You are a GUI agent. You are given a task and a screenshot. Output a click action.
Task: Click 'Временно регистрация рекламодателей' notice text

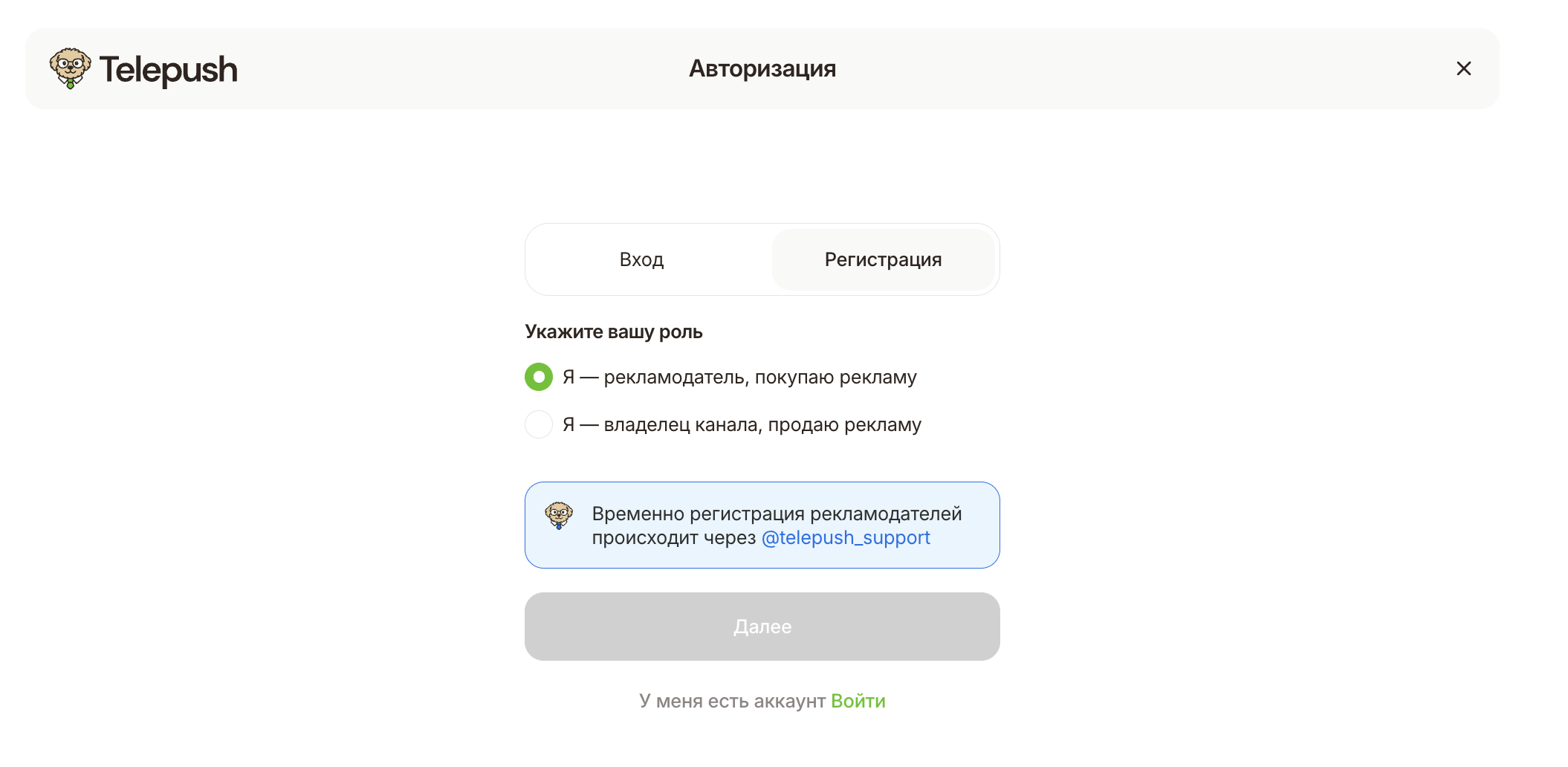pos(777,514)
